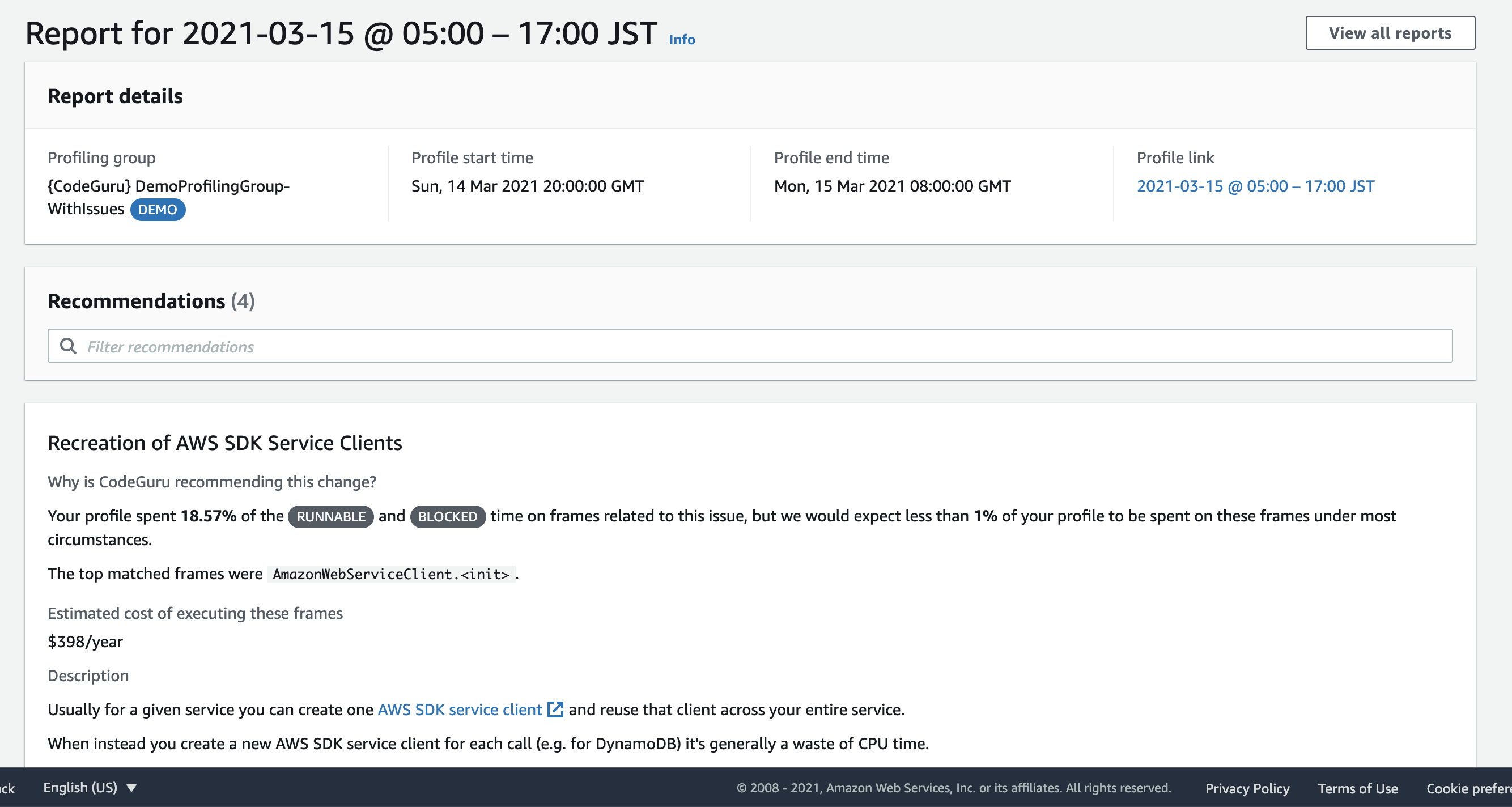Open Cookie preferences in the footer
Viewport: 1512px width, 807px height.
(x=1473, y=788)
